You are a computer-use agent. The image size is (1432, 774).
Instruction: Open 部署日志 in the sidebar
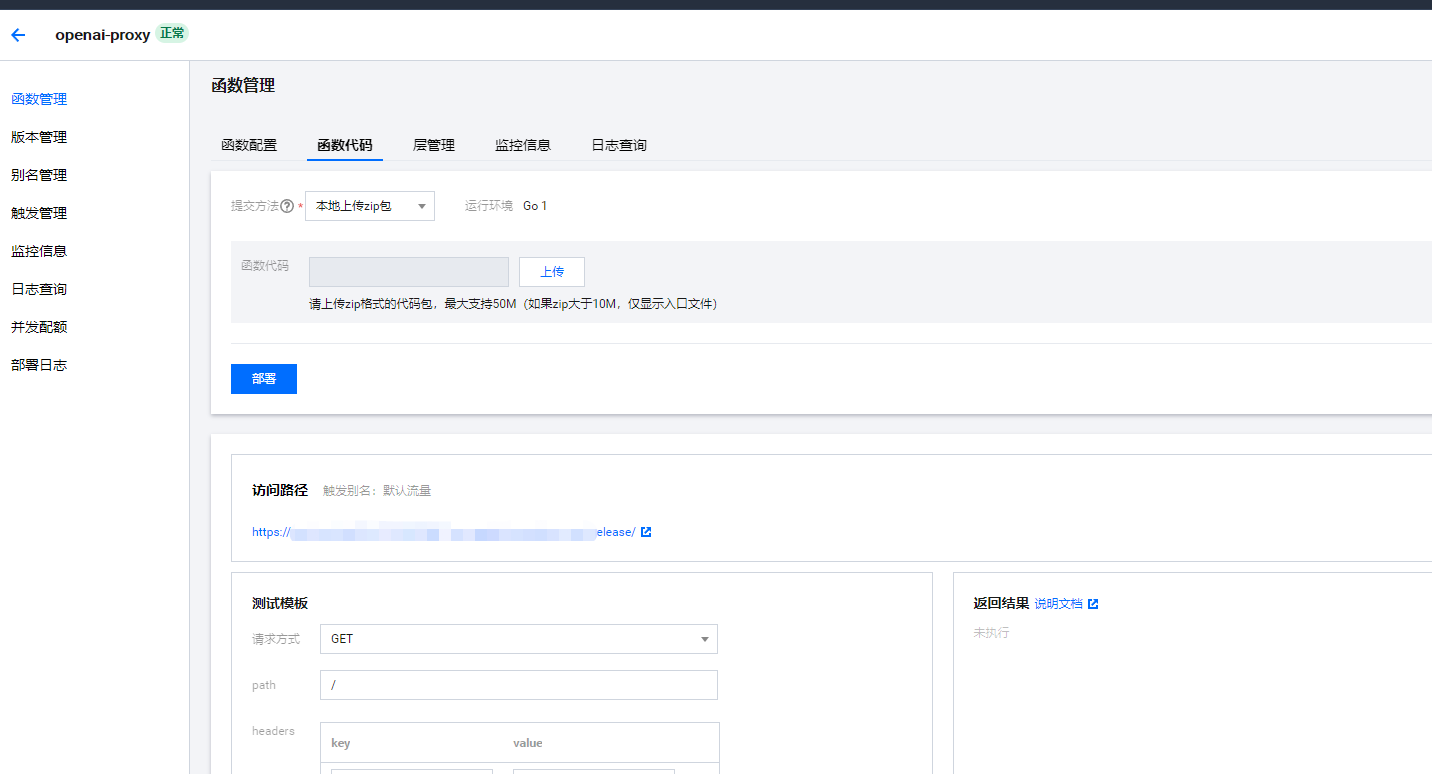coord(39,365)
